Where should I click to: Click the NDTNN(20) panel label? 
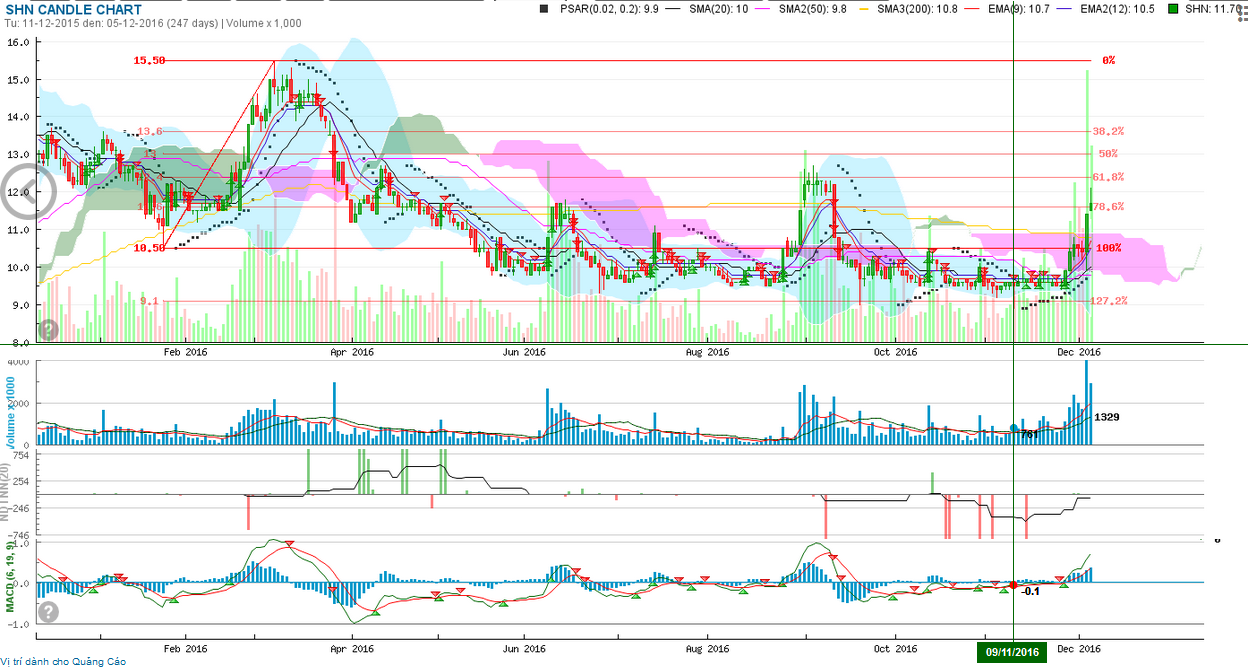coord(6,493)
